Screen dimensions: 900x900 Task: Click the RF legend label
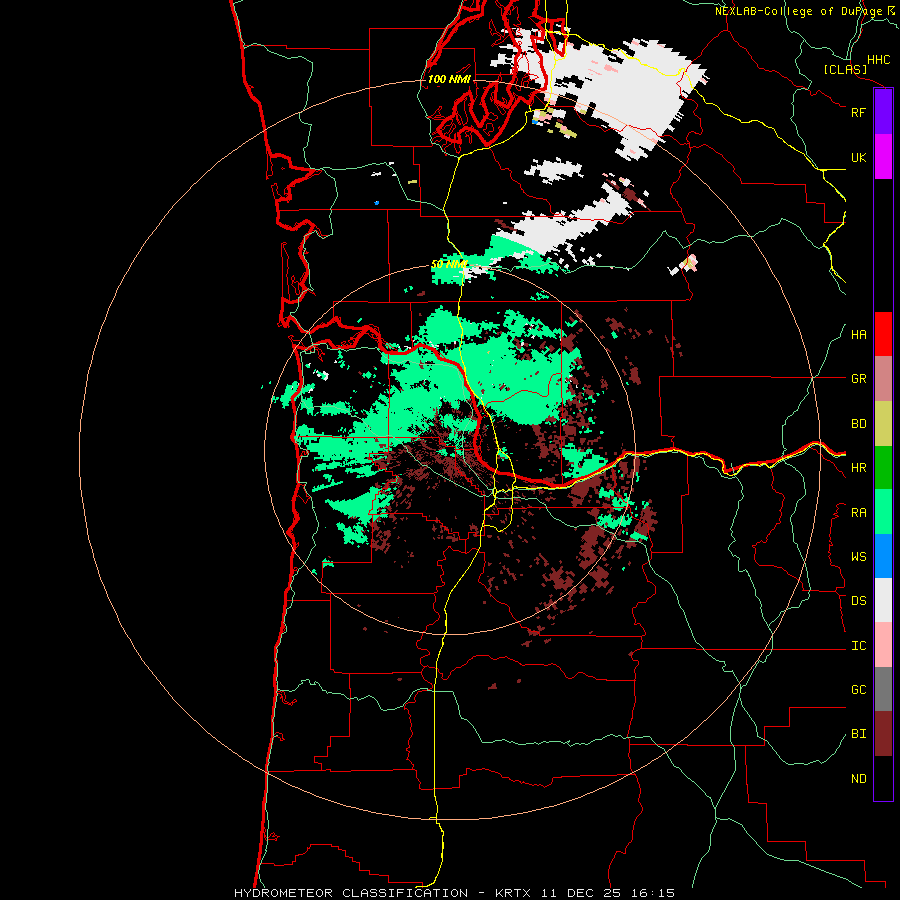(858, 112)
